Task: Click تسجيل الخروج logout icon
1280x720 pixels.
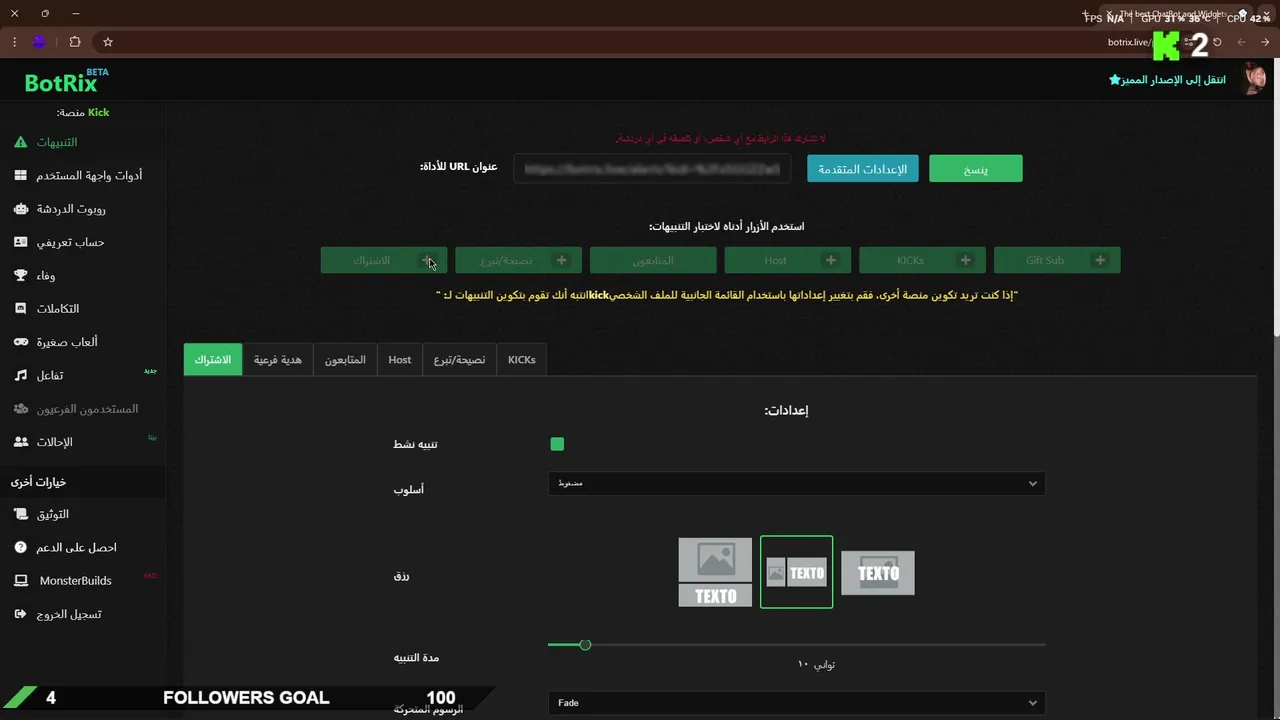Action: [20, 614]
